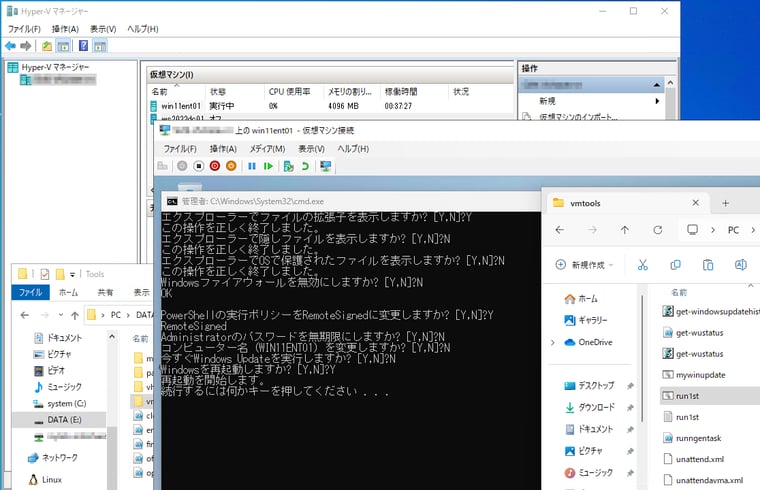This screenshot has width=760, height=490.
Task: Pause the win11ent01 virtual machine
Action: (x=252, y=166)
